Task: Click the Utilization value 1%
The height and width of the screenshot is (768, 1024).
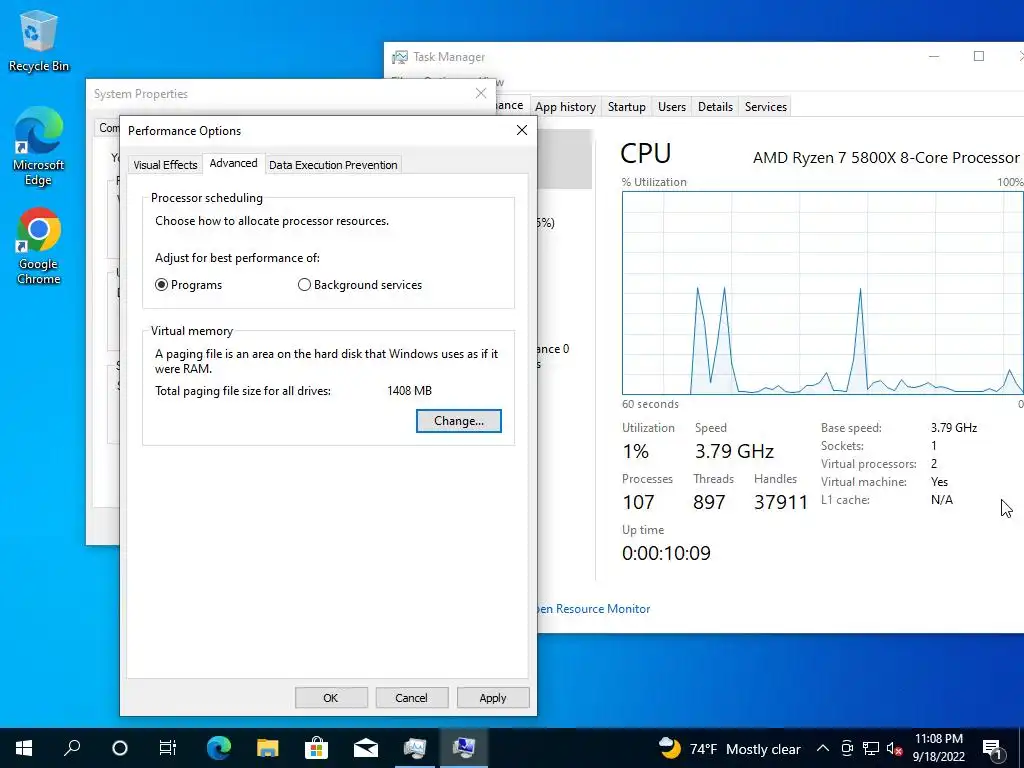Action: tap(635, 451)
